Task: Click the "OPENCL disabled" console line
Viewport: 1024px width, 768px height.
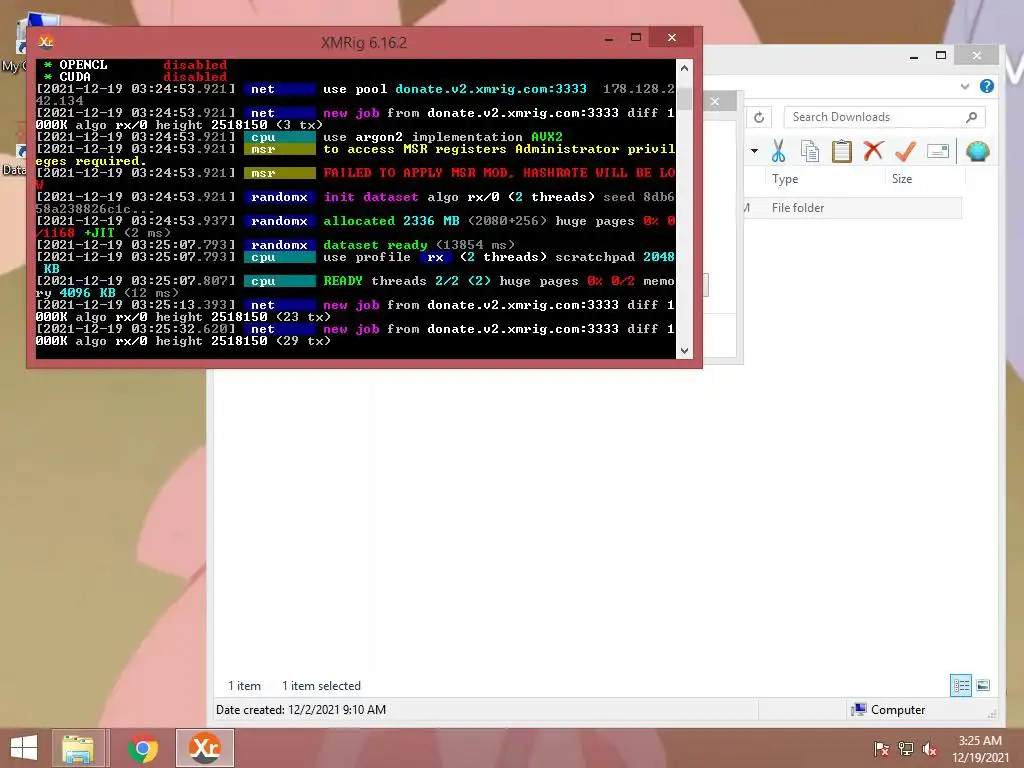Action: [136, 65]
